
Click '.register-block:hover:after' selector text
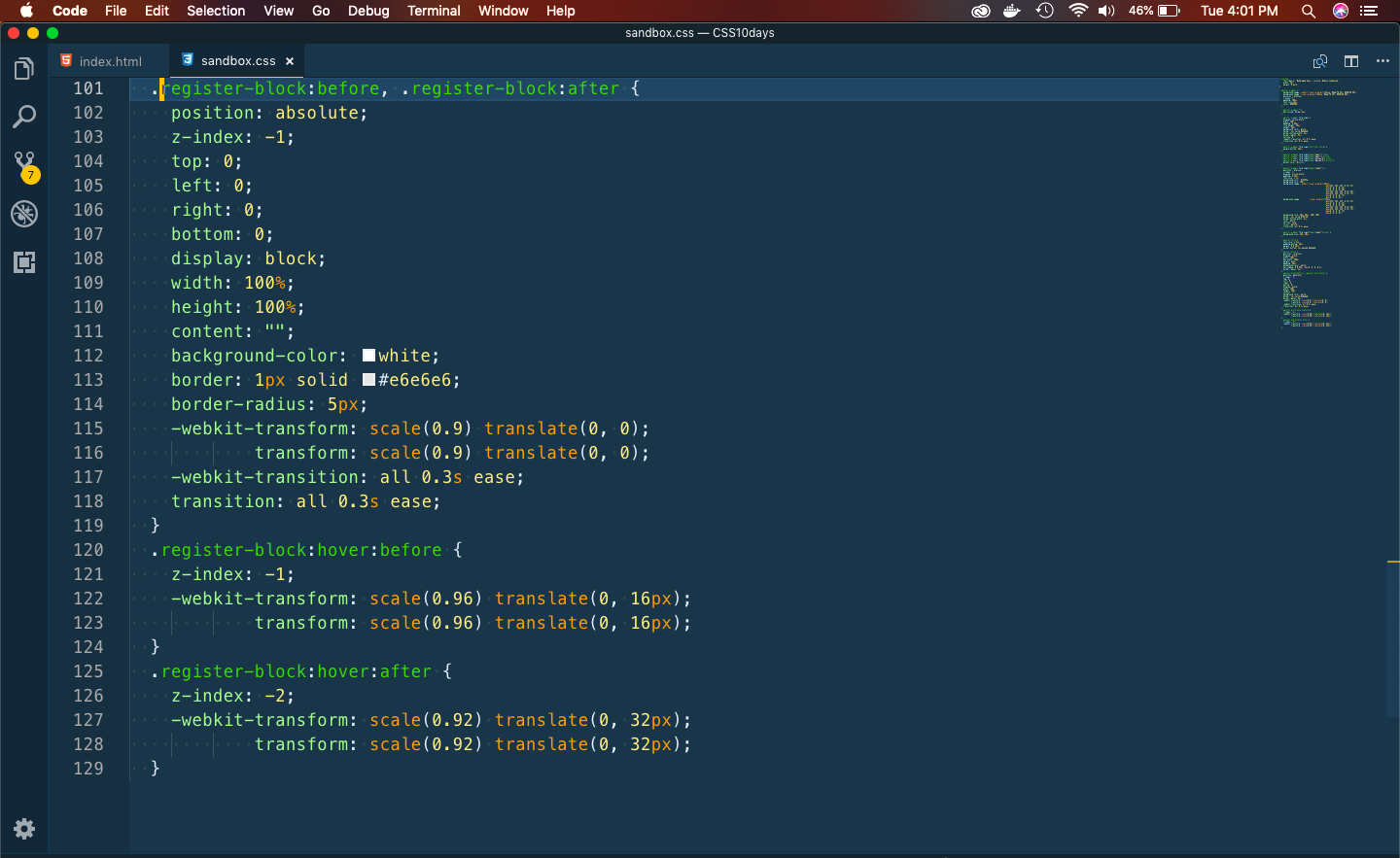click(x=291, y=671)
